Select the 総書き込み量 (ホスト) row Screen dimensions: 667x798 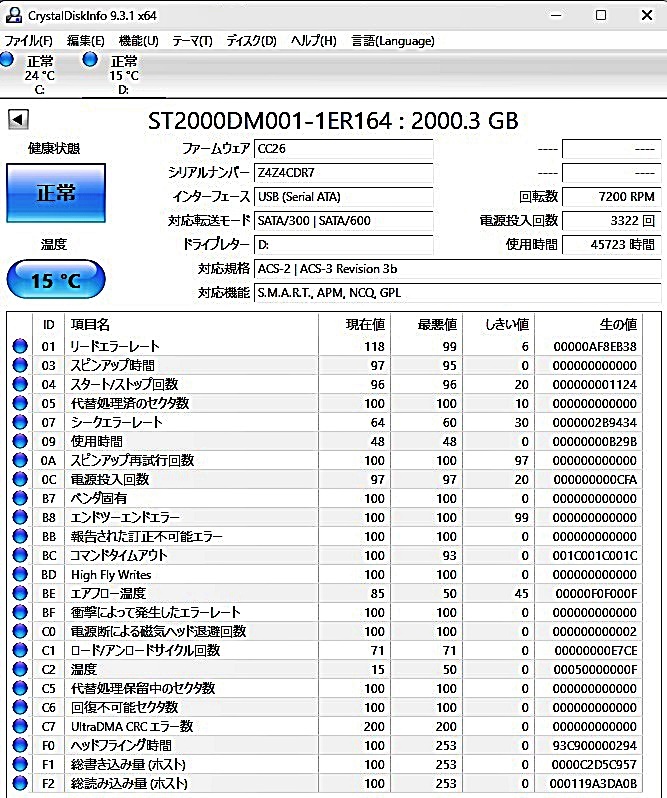click(x=326, y=764)
